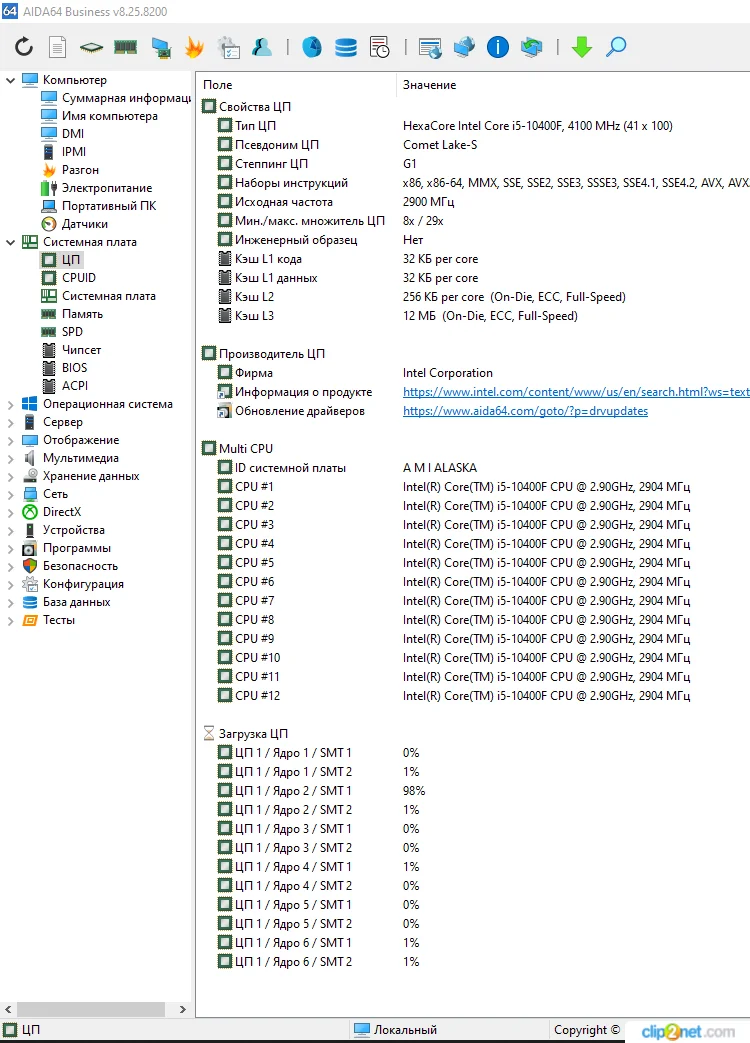Select Суммарная информация in the tree
This screenshot has width=750, height=1043.
(116, 98)
